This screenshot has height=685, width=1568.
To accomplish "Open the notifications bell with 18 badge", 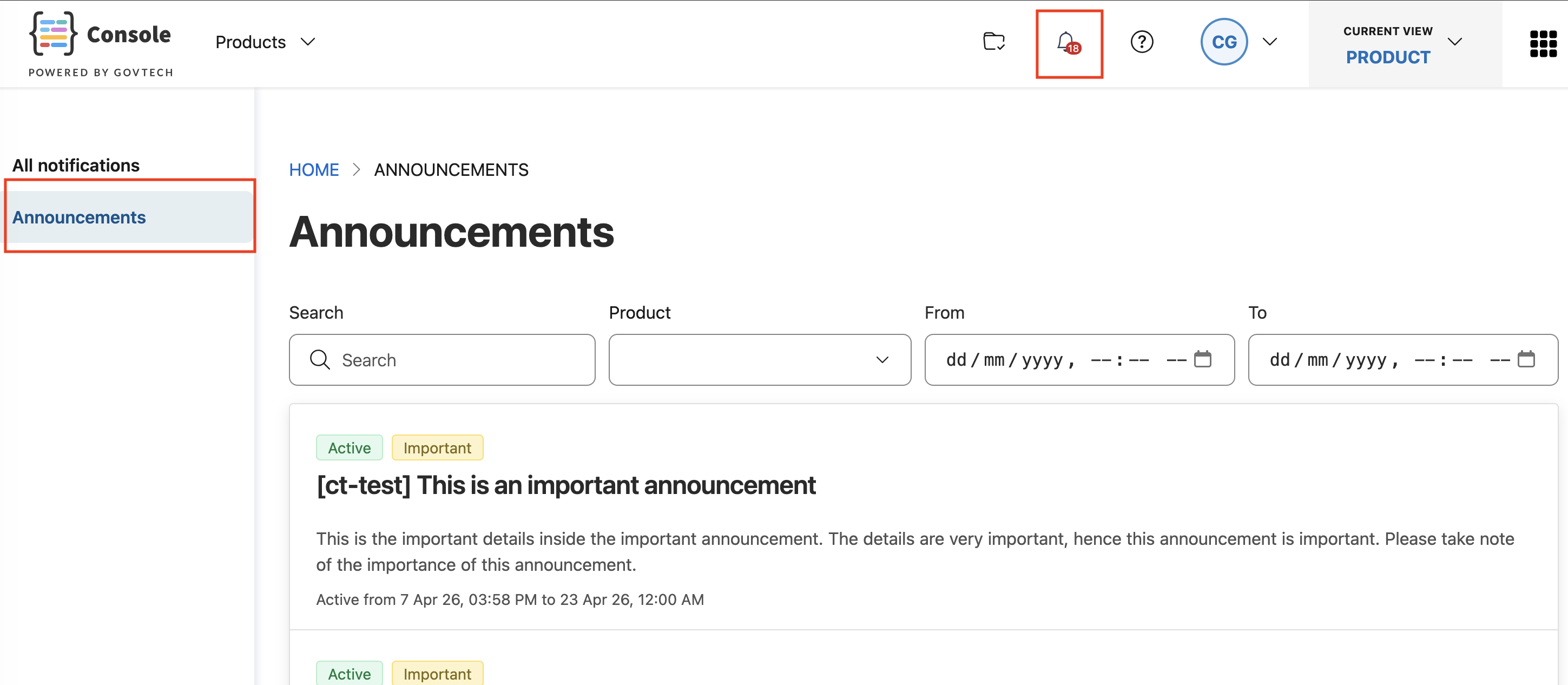I will pos(1068,43).
